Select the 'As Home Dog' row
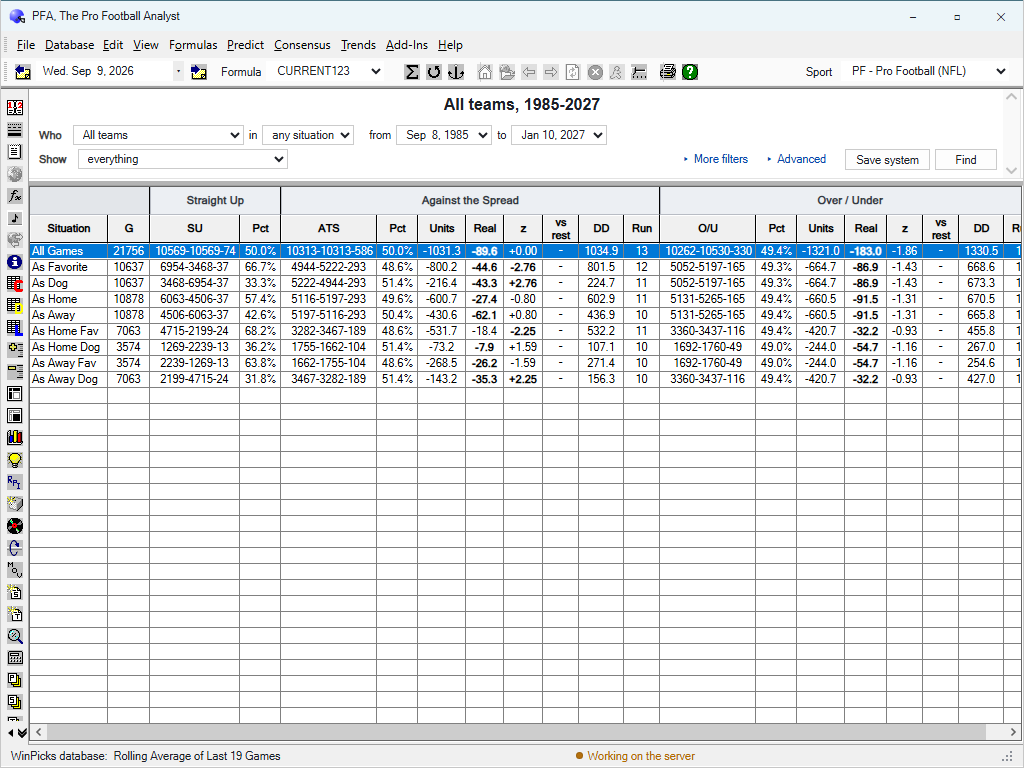Image resolution: width=1024 pixels, height=768 pixels. [x=526, y=347]
